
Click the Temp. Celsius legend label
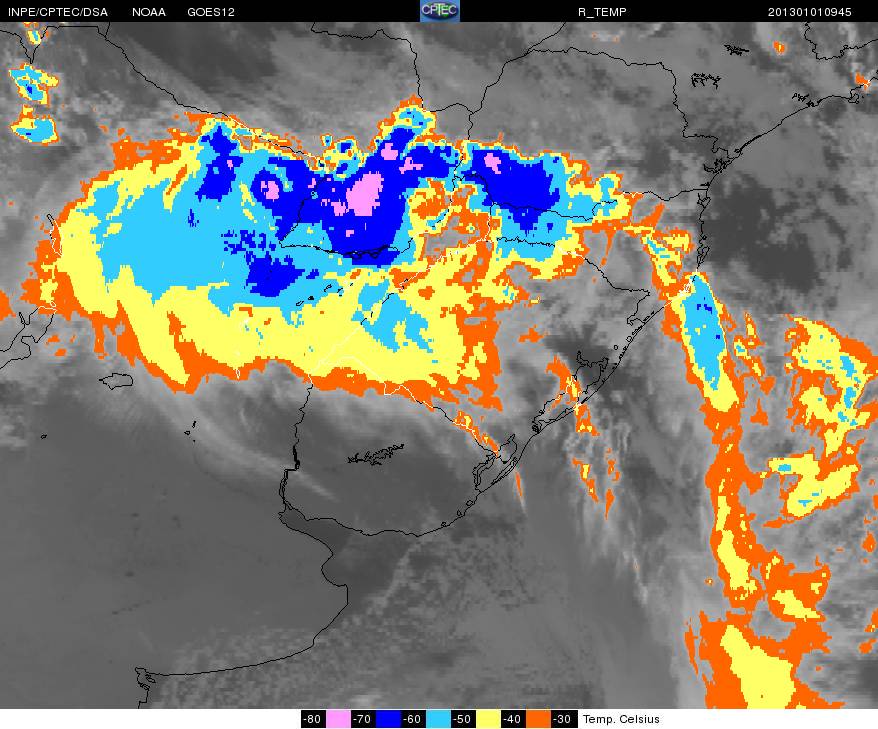[621, 719]
